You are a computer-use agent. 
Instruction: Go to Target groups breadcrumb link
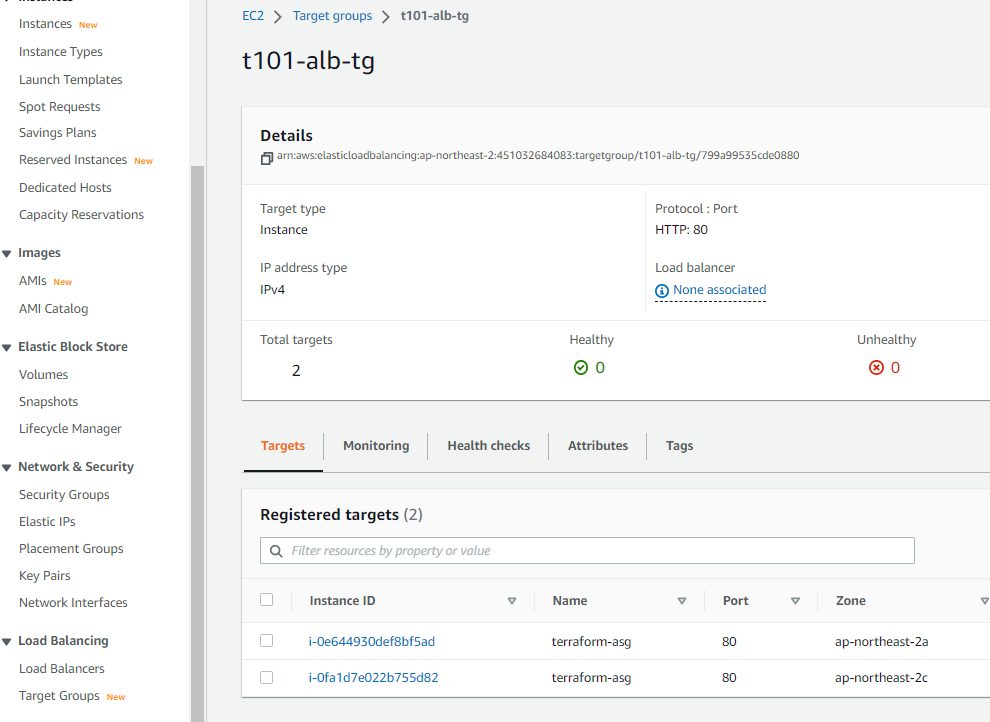pos(333,16)
